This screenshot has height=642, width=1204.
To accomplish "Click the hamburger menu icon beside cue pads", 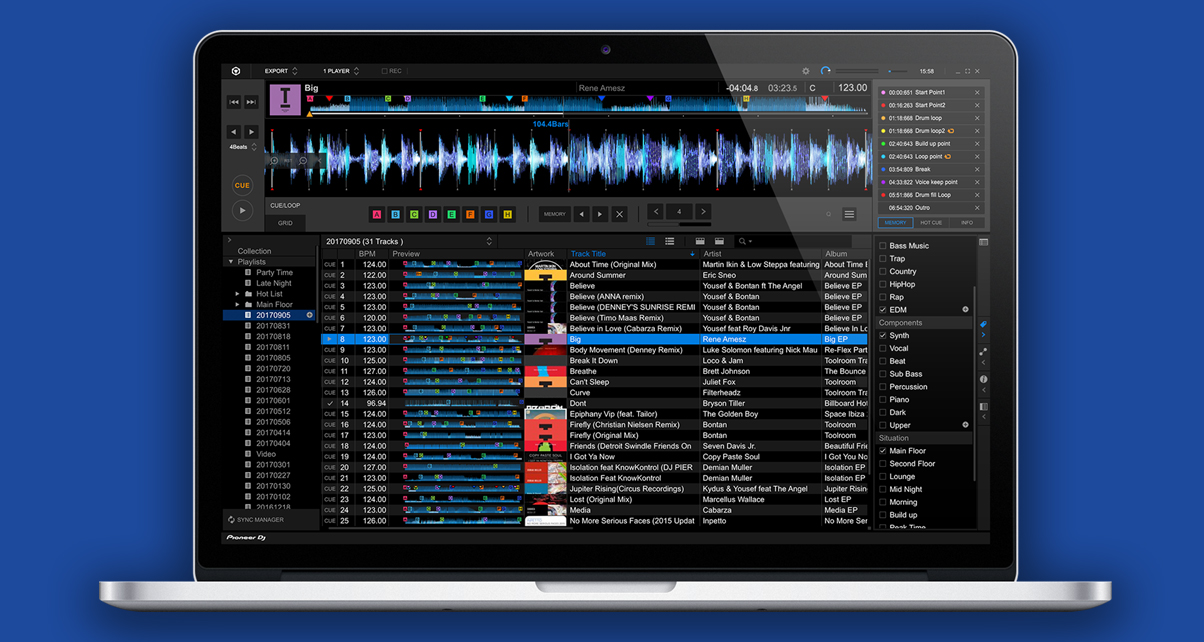I will 849,214.
